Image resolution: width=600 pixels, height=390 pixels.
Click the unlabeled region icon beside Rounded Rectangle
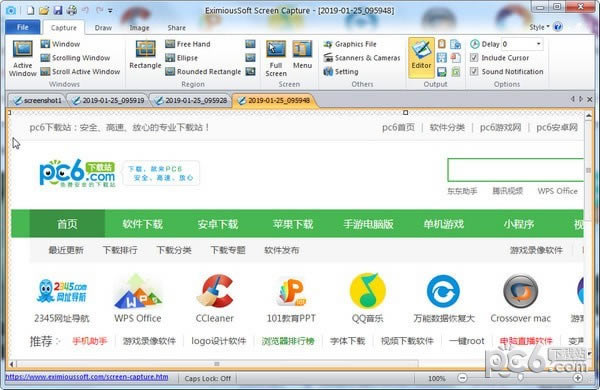pos(250,72)
